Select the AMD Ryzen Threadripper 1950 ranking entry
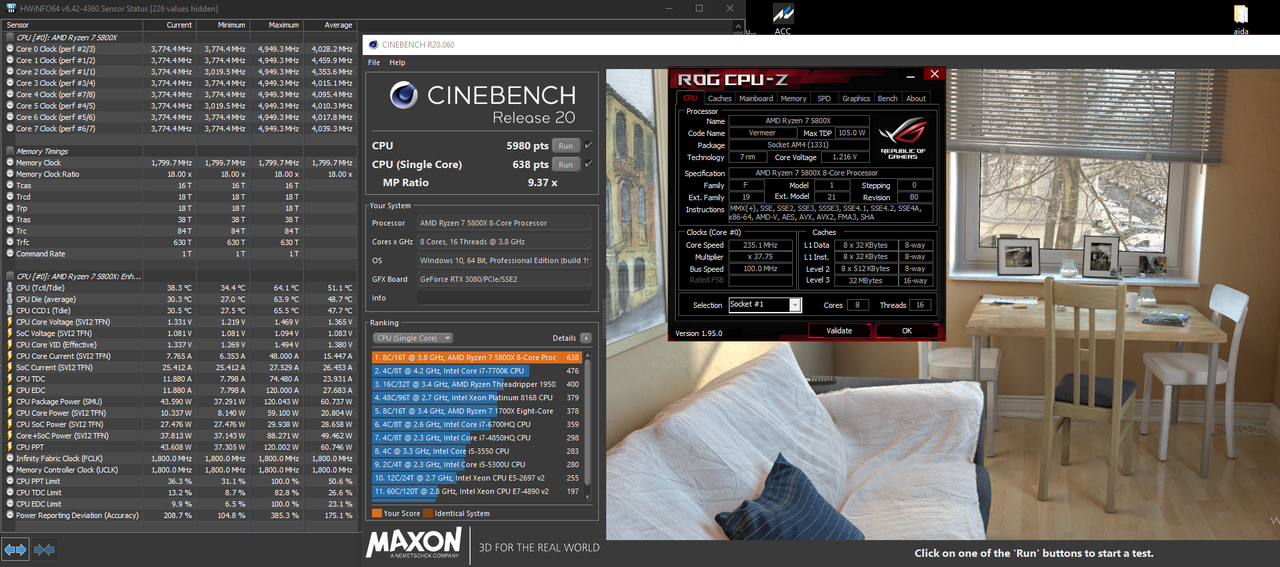Screen dimensions: 1280x567 (477, 384)
